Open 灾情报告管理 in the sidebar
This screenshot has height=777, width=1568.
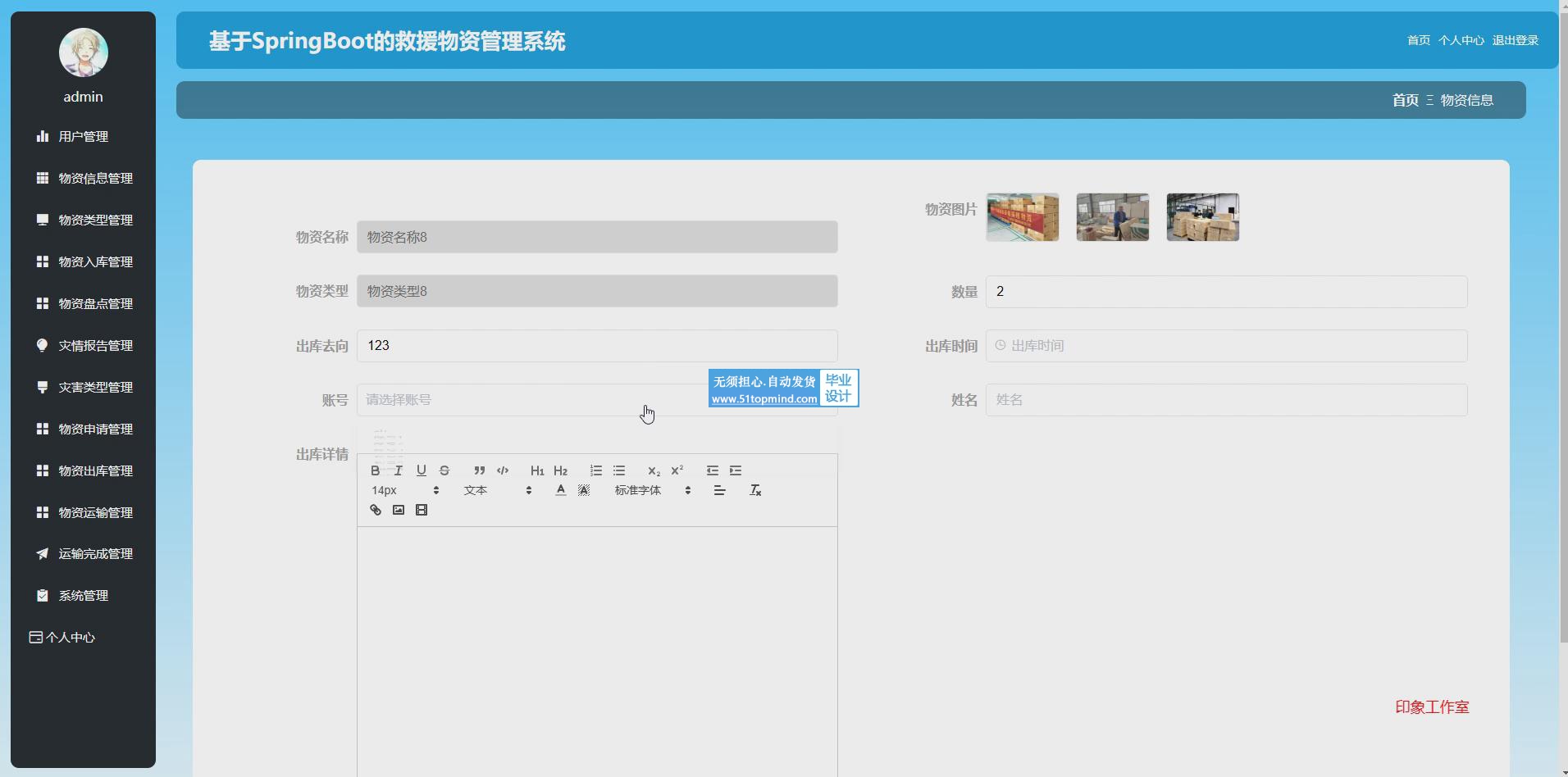point(95,345)
